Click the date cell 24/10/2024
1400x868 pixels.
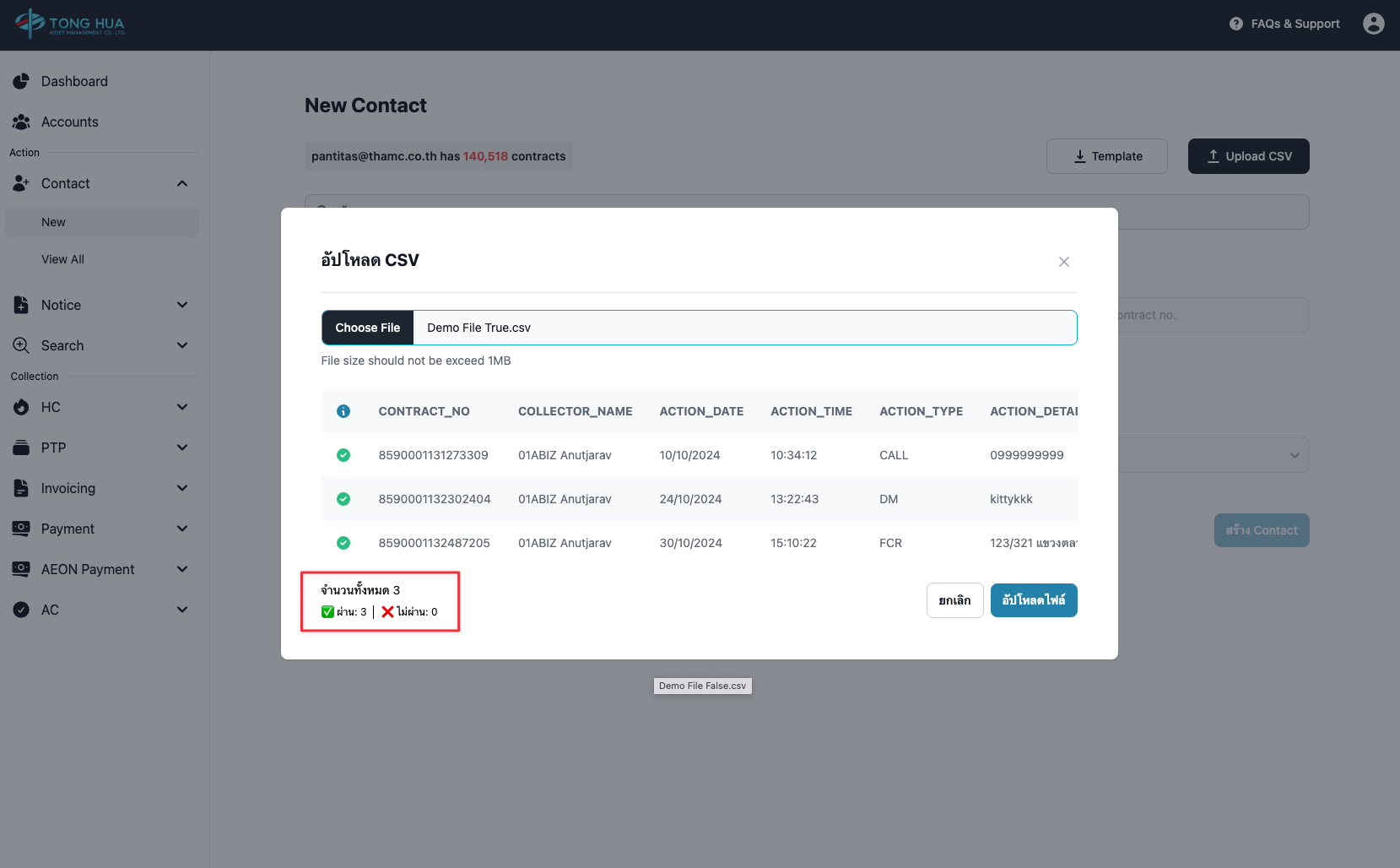pos(690,499)
